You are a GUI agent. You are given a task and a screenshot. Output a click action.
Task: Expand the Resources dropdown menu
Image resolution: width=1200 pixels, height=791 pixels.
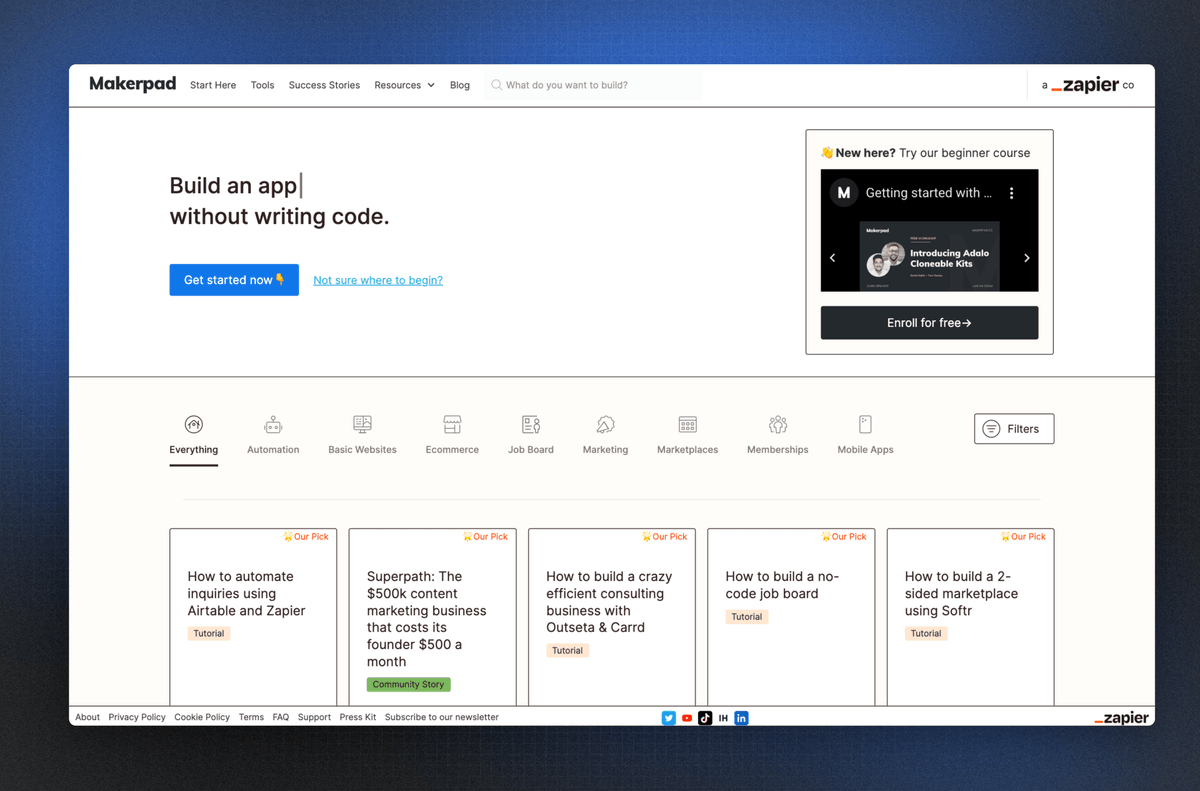404,85
